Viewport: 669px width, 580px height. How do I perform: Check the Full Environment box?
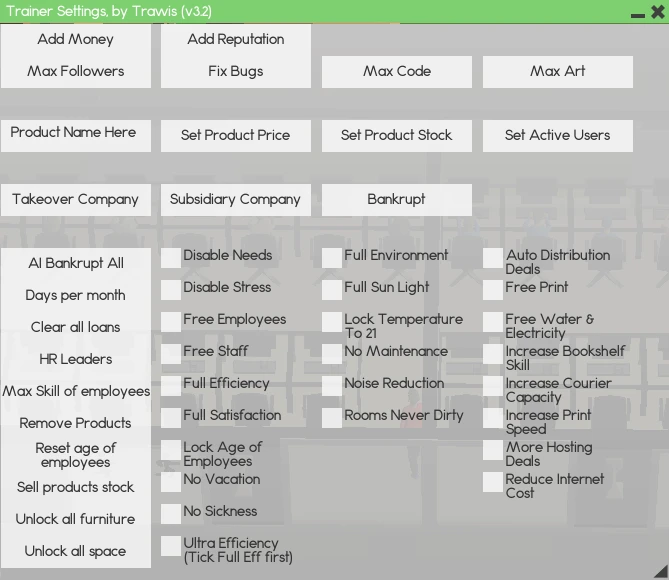pos(332,258)
